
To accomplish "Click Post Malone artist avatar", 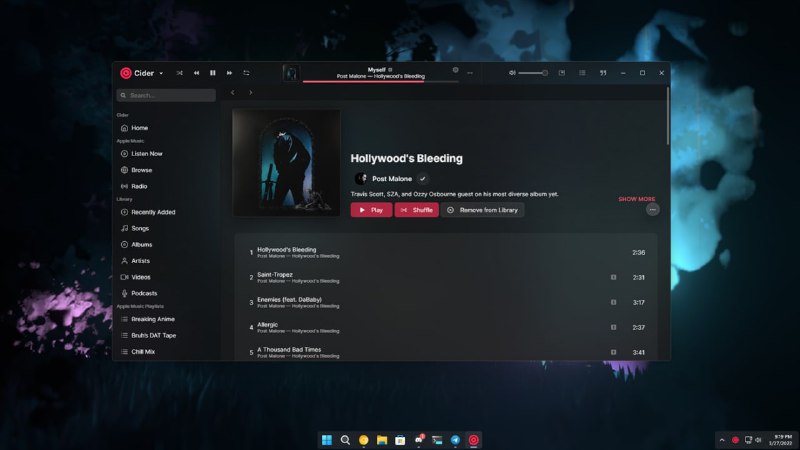I will point(361,179).
